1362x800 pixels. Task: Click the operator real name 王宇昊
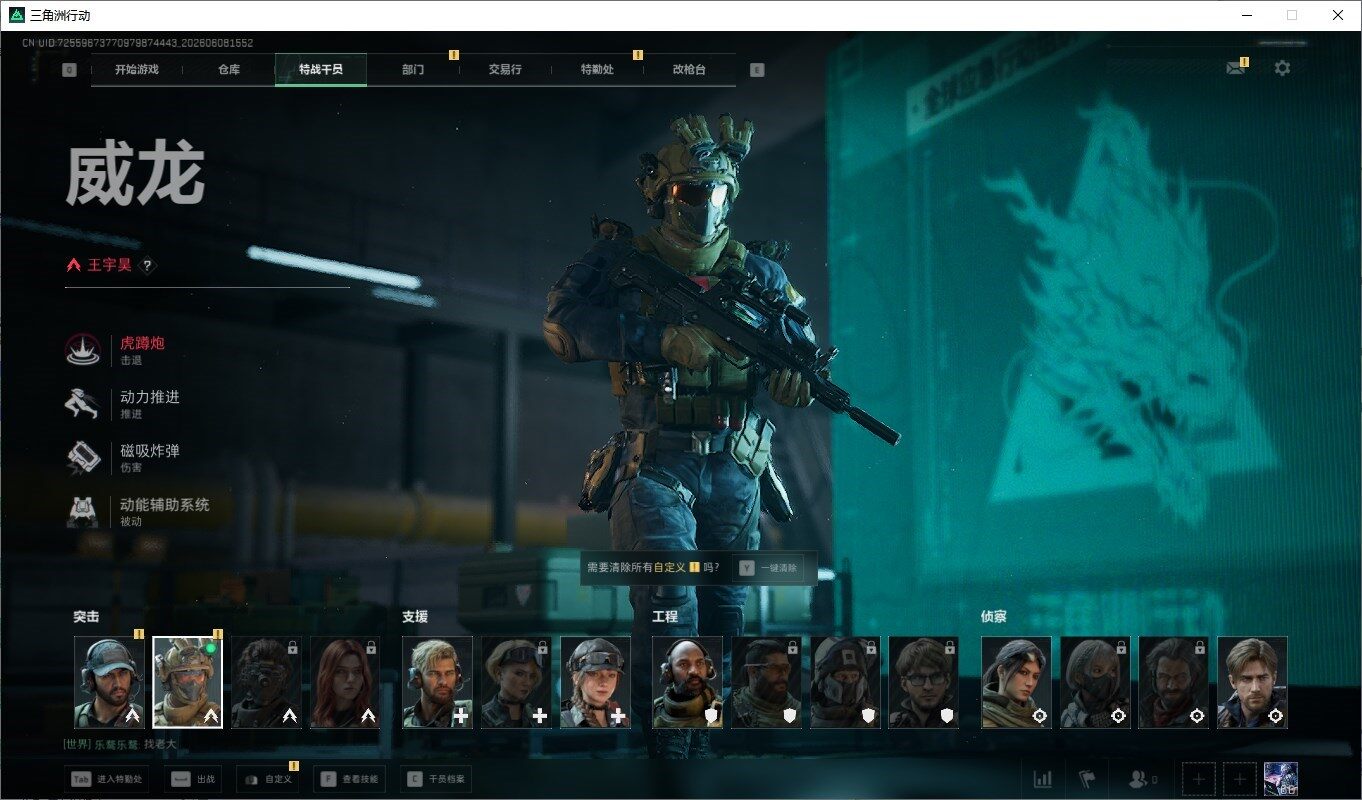(109, 265)
